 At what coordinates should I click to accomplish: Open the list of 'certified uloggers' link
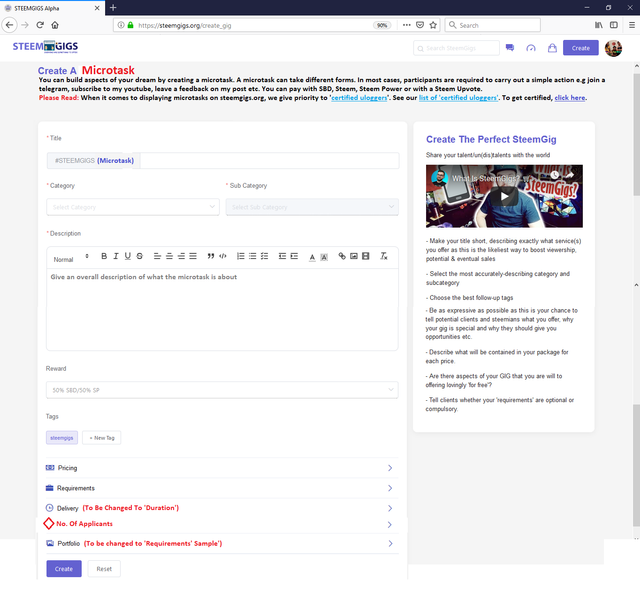pos(458,98)
